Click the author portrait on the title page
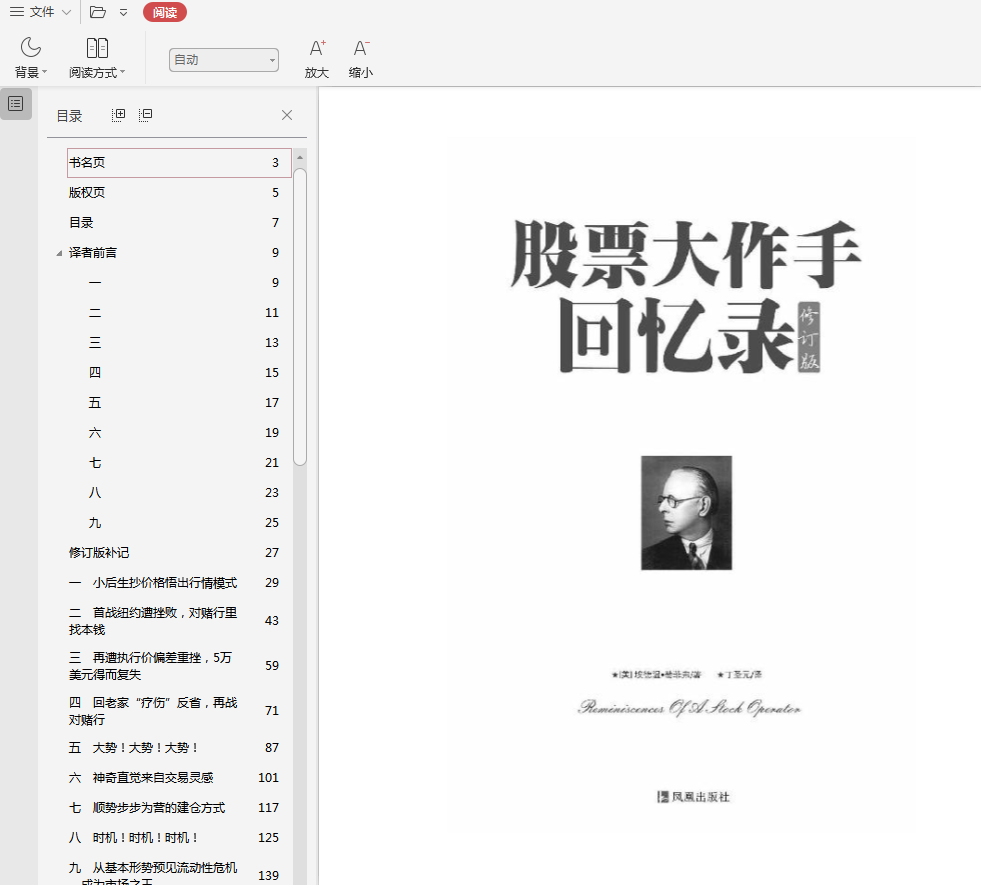Image resolution: width=981 pixels, height=885 pixels. [x=686, y=513]
